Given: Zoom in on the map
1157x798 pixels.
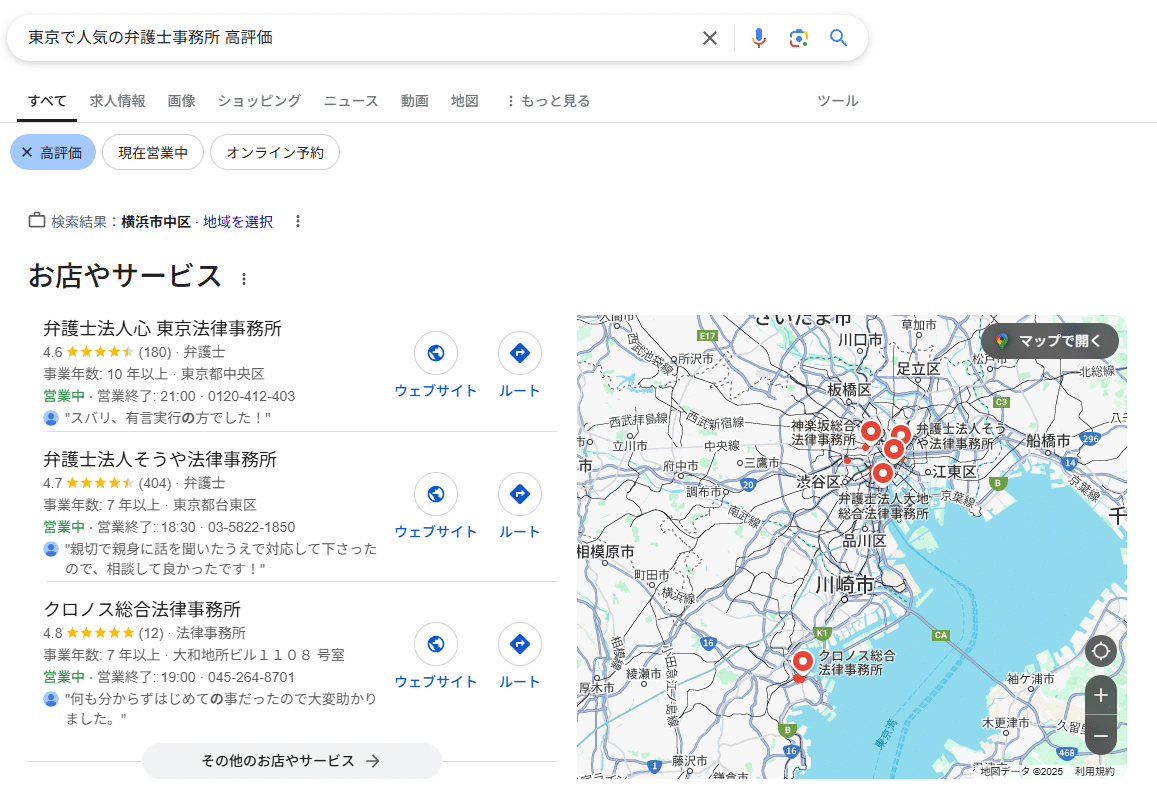Looking at the screenshot, I should coord(1100,695).
